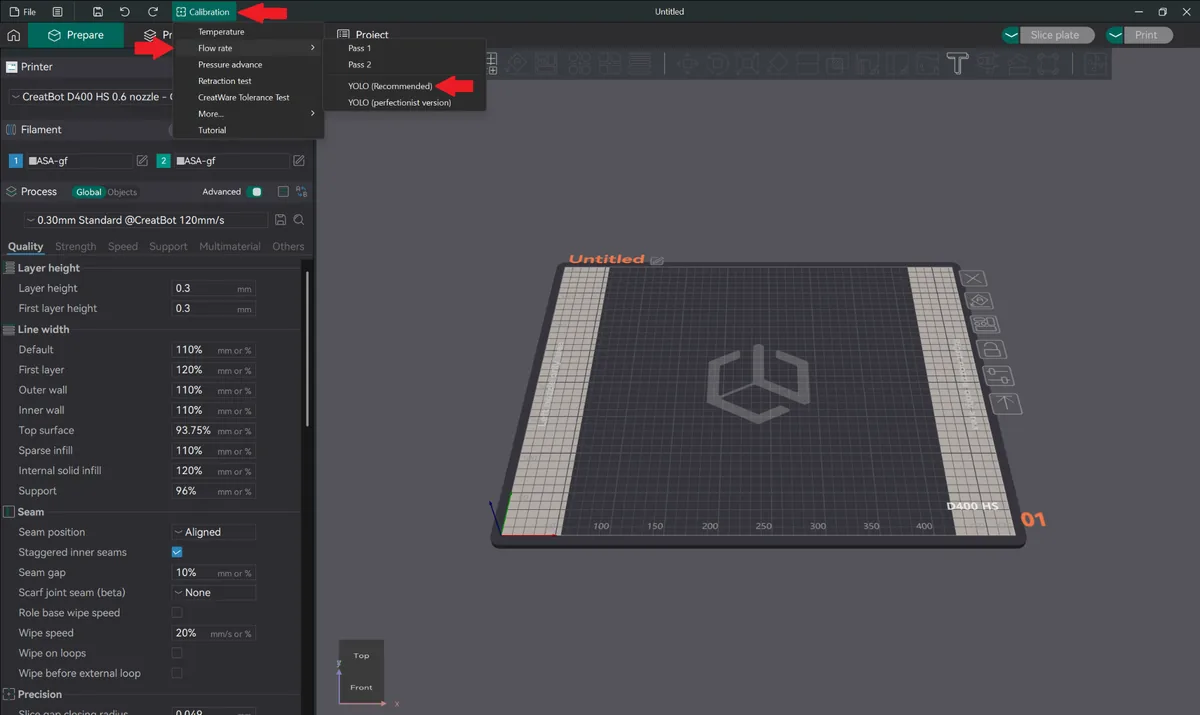This screenshot has width=1200, height=715.
Task: Open Scarf joint seam None dropdown
Action: (x=213, y=593)
